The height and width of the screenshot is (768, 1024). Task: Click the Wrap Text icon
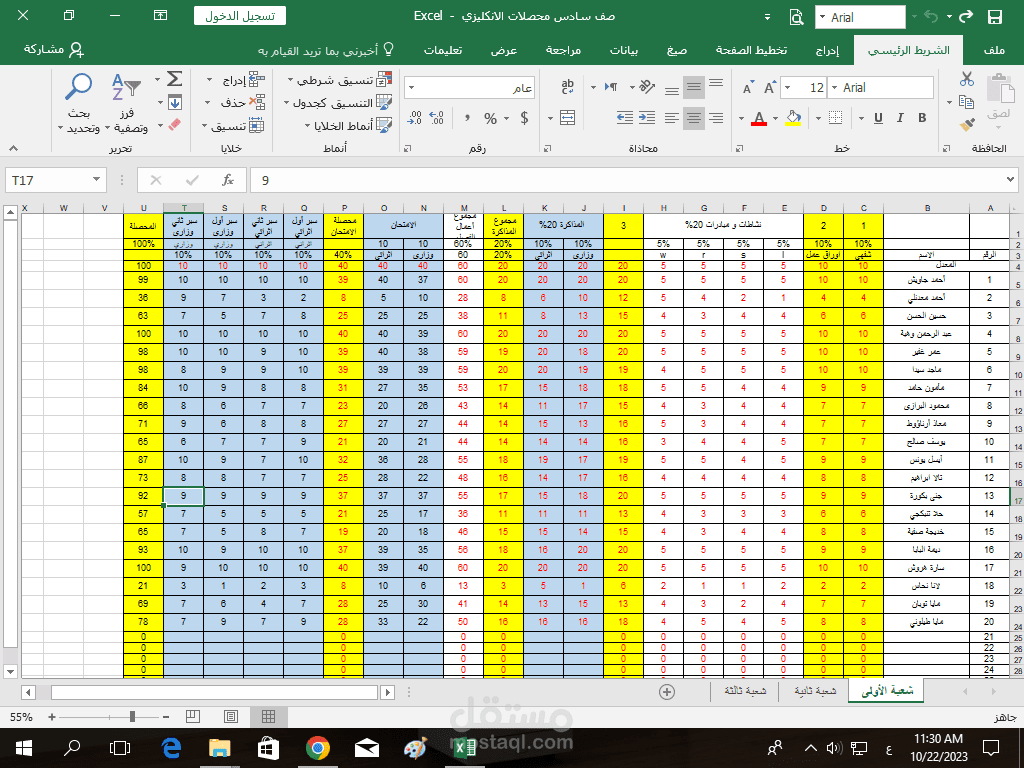[568, 86]
